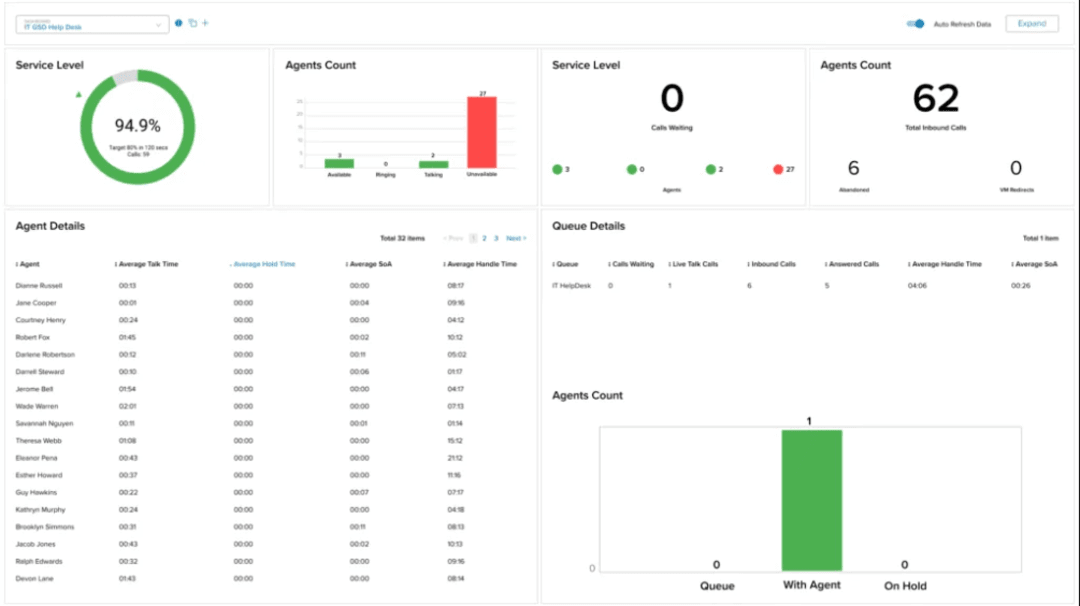Click the green Talking agents indicator dot
The width and height of the screenshot is (1080, 606).
pos(712,169)
